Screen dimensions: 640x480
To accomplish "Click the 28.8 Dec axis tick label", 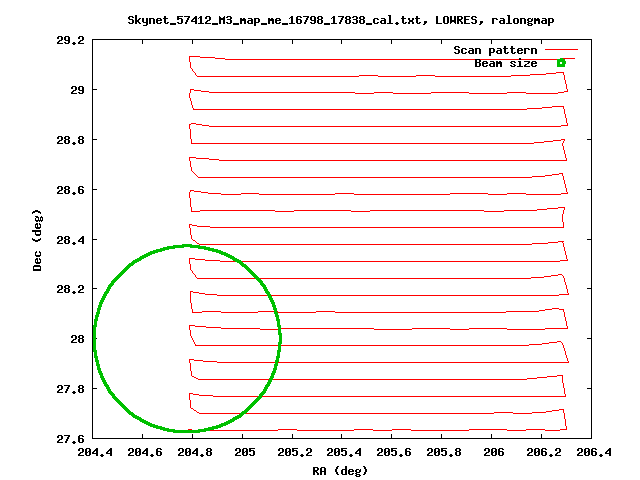I will coord(71,140).
